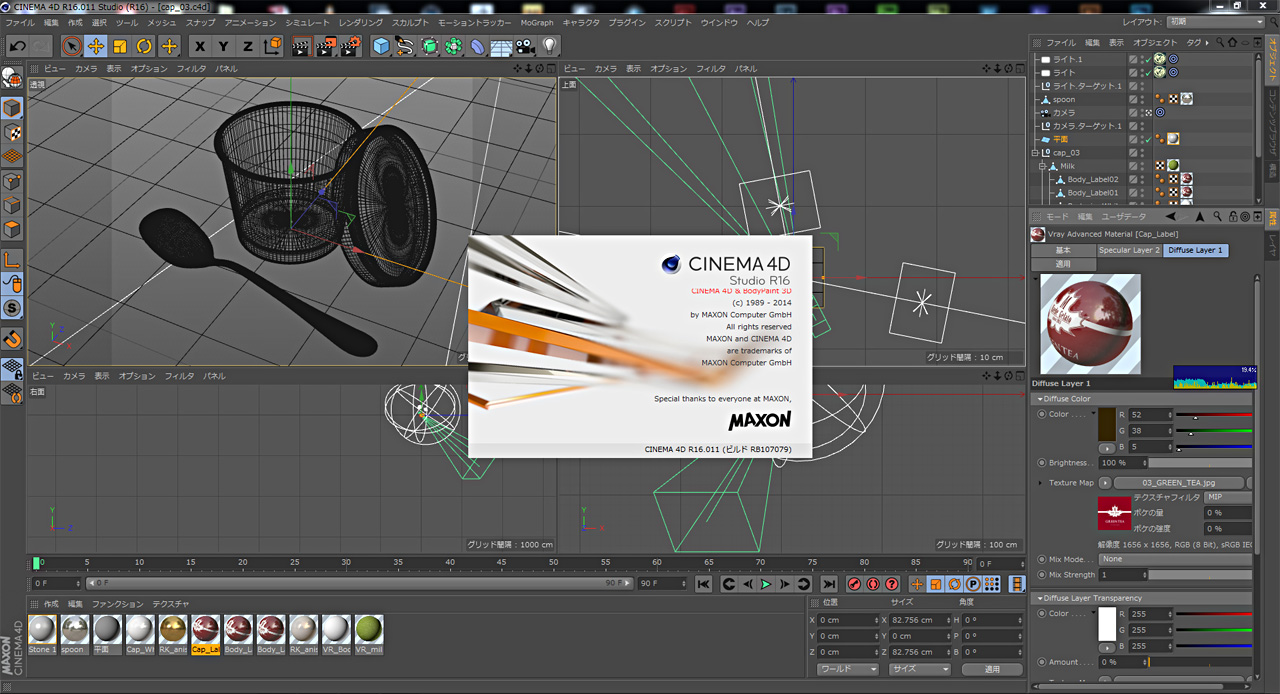Add a Light object from toolbar
The width and height of the screenshot is (1280, 694).
tap(549, 46)
